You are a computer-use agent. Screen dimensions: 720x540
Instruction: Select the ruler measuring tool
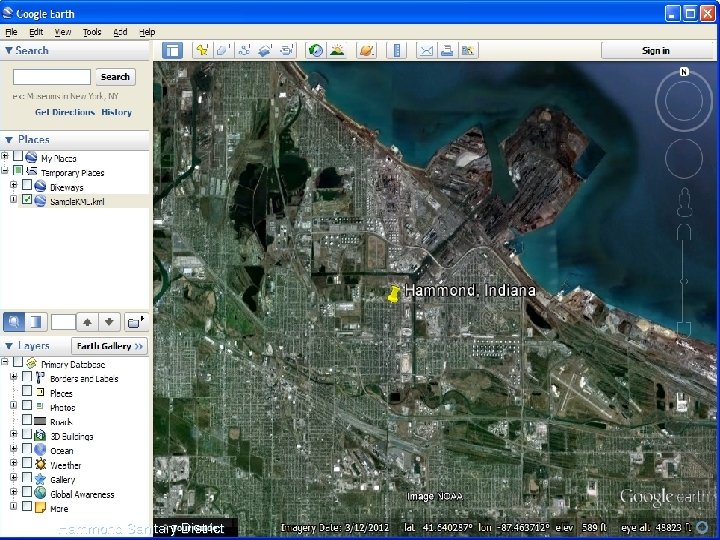point(397,50)
